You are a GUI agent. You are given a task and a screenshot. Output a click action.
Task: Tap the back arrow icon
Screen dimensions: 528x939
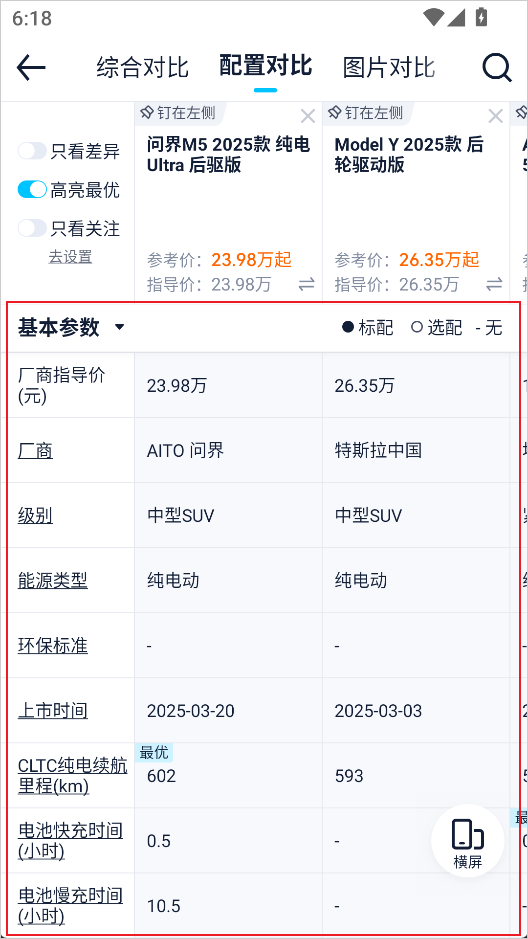(x=31, y=68)
